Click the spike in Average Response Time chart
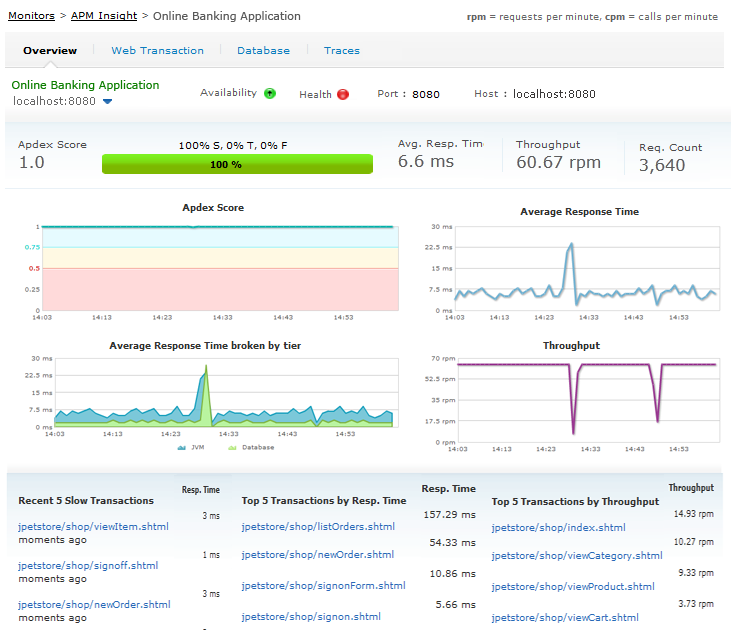The width and height of the screenshot is (731, 630). pos(571,245)
